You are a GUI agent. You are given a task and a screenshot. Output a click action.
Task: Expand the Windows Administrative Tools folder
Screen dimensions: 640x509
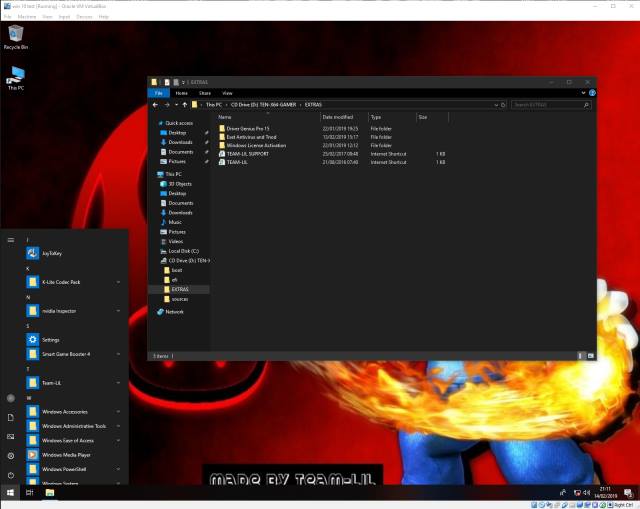tap(73, 426)
